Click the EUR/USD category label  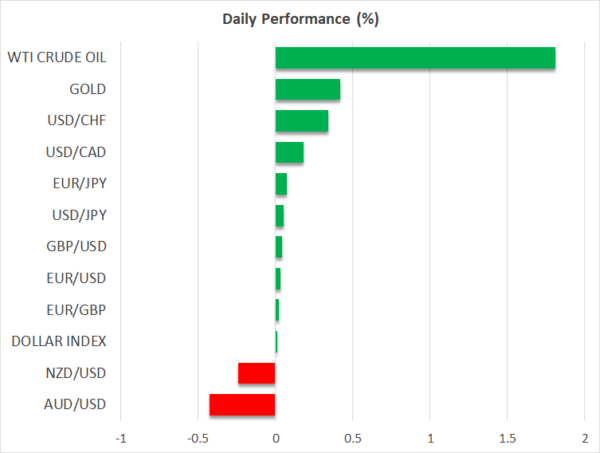click(79, 278)
